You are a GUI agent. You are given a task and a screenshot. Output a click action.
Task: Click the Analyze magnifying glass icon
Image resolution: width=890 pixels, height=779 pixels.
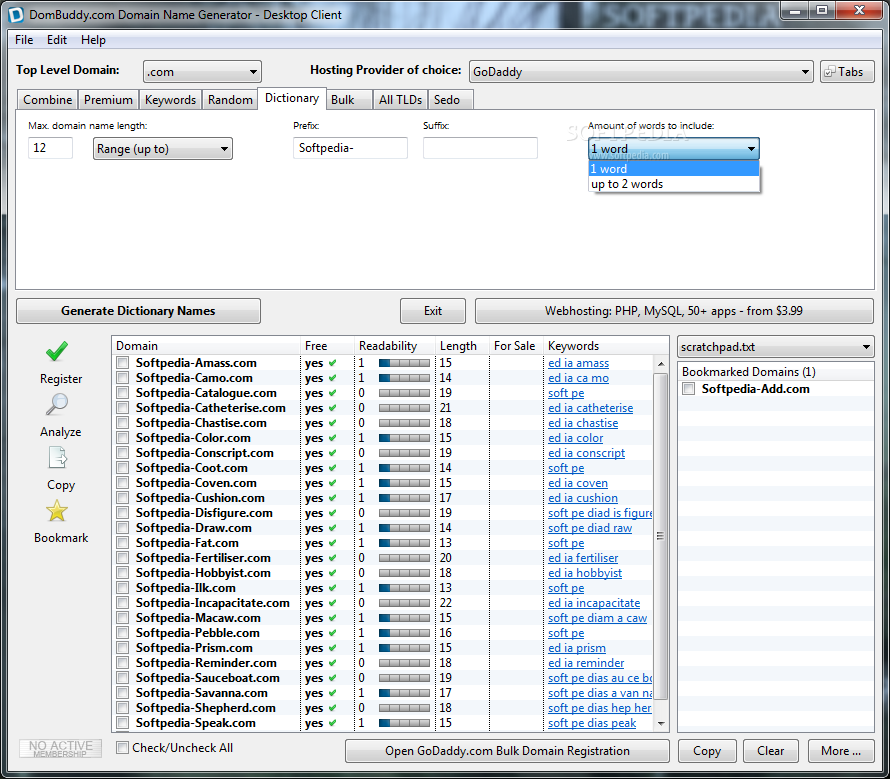tap(57, 404)
